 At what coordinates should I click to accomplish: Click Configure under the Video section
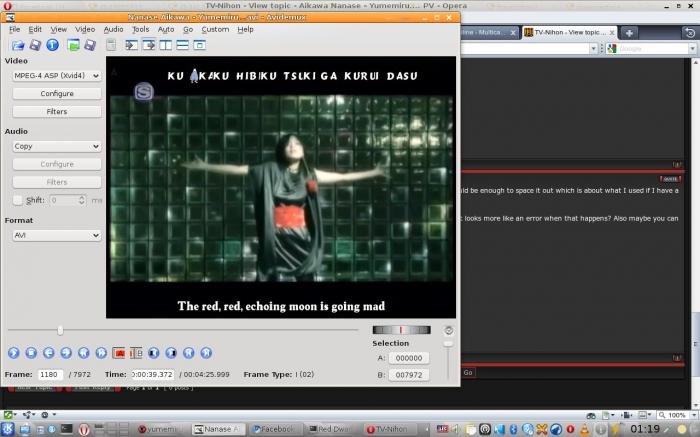coord(57,94)
